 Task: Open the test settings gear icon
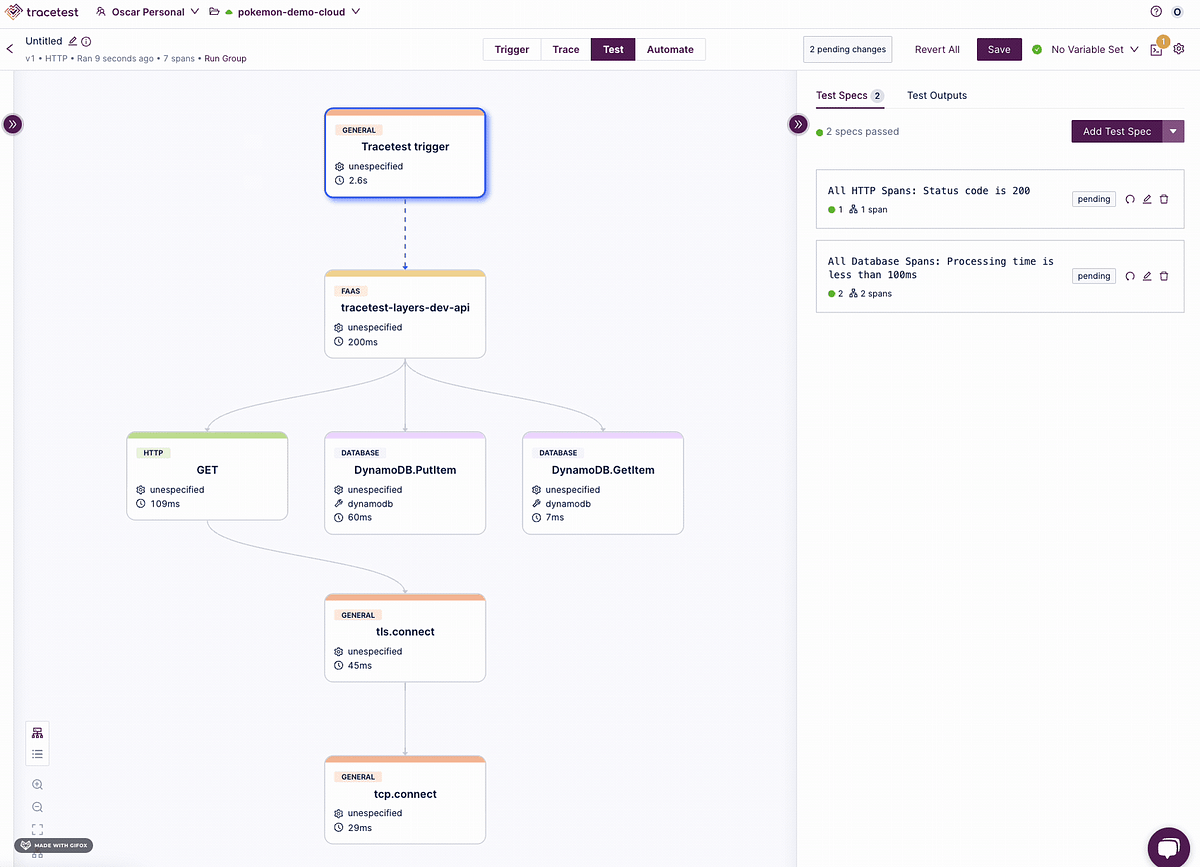1179,48
